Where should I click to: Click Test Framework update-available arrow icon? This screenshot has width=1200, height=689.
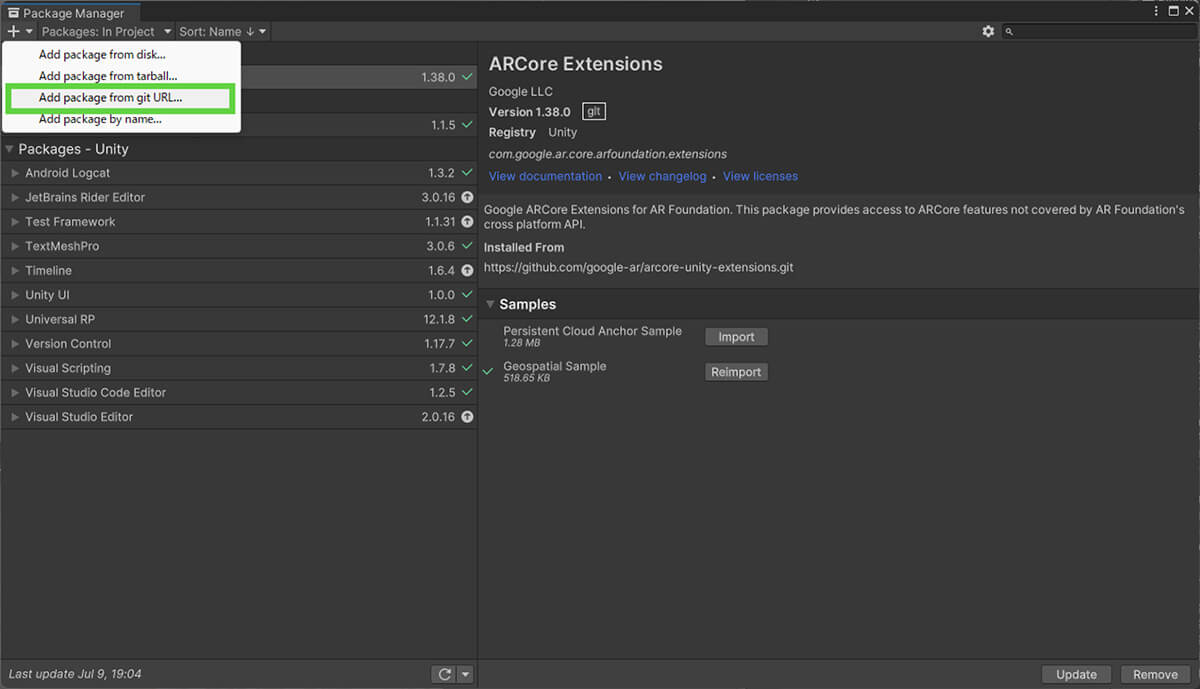467,222
